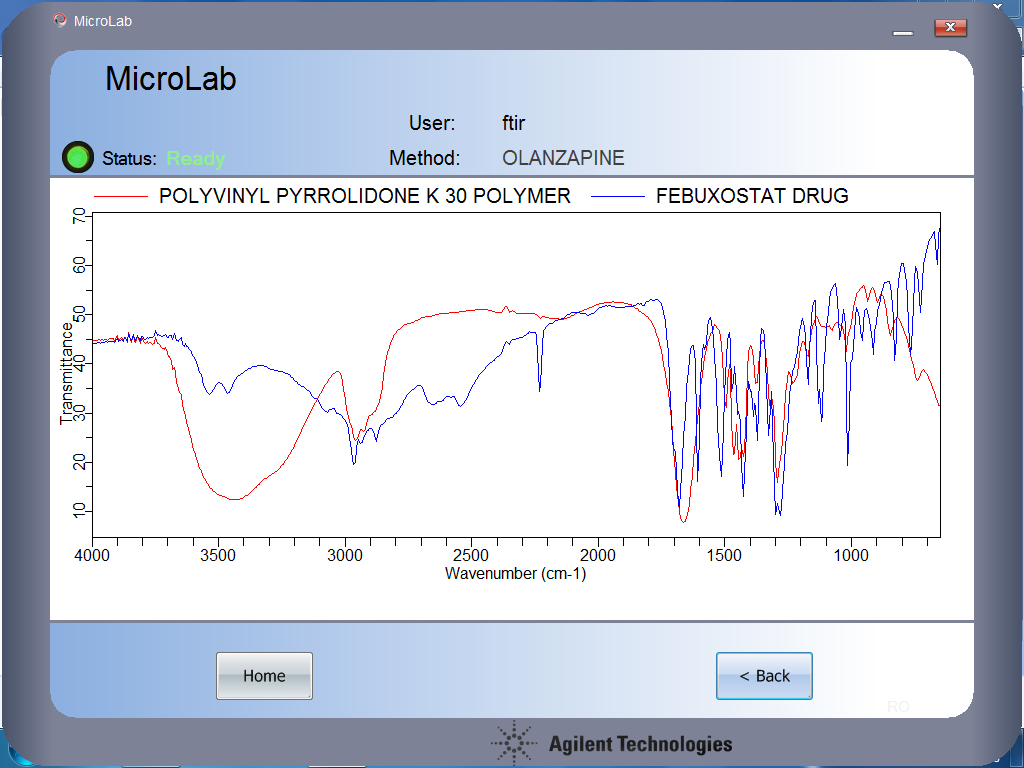The height and width of the screenshot is (768, 1024).
Task: Click the ftir user name value
Action: point(514,124)
